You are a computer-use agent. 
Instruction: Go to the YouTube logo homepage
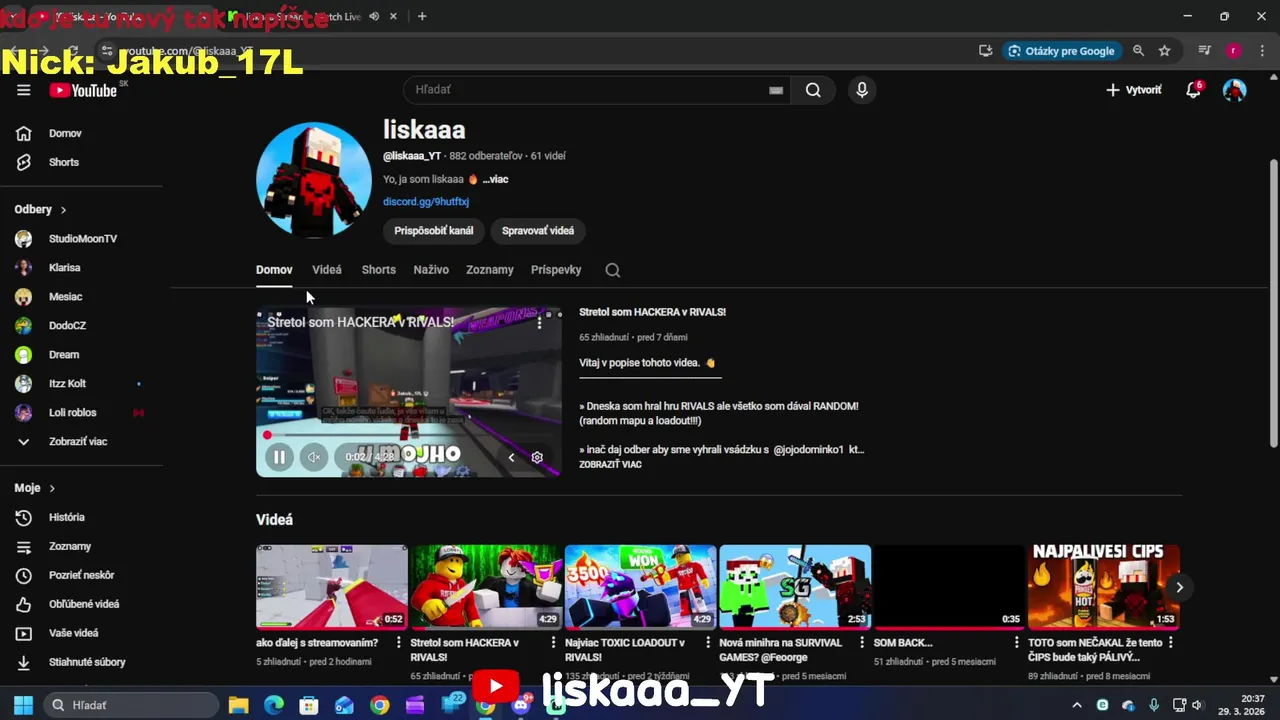(84, 90)
